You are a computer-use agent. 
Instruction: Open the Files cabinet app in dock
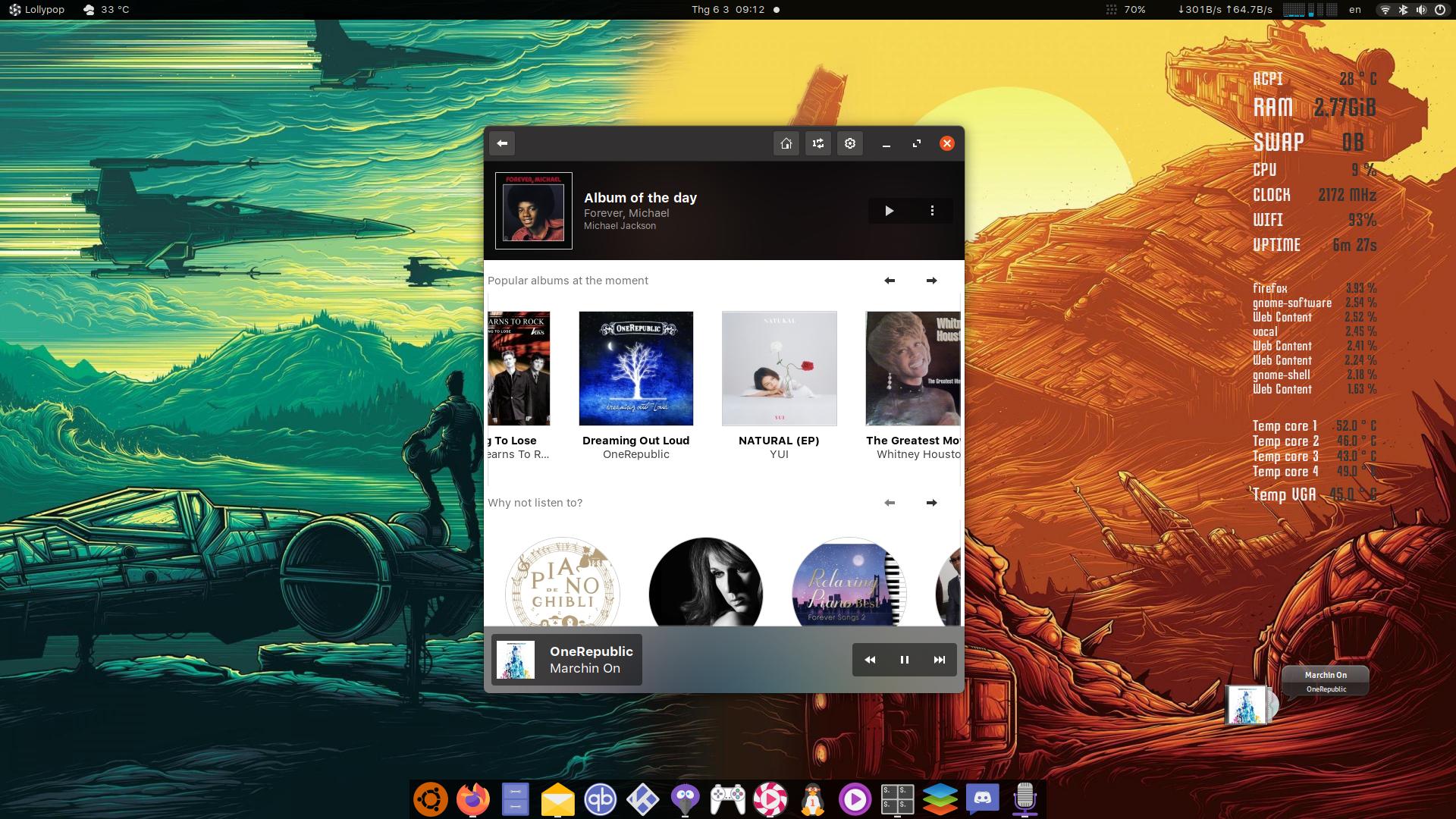pyautogui.click(x=515, y=799)
